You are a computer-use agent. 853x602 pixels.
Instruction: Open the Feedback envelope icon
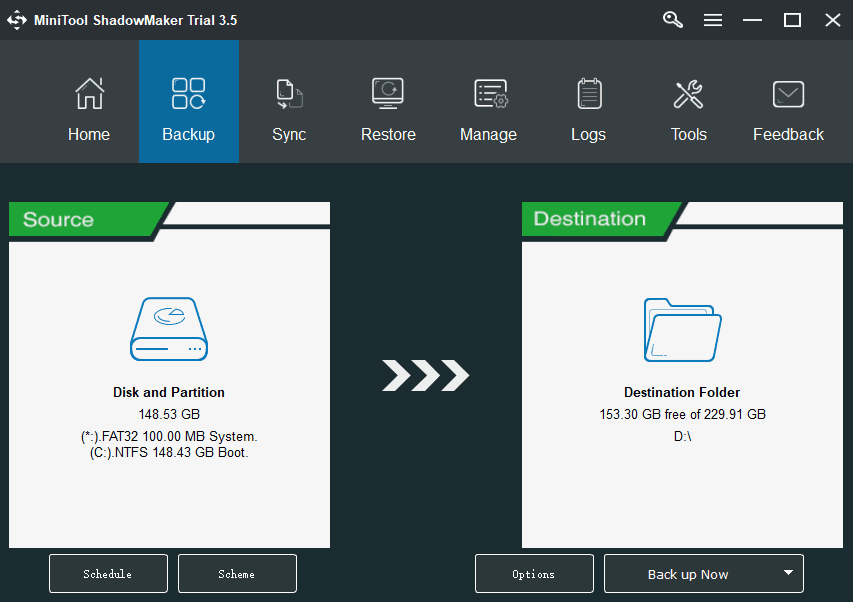pos(789,94)
